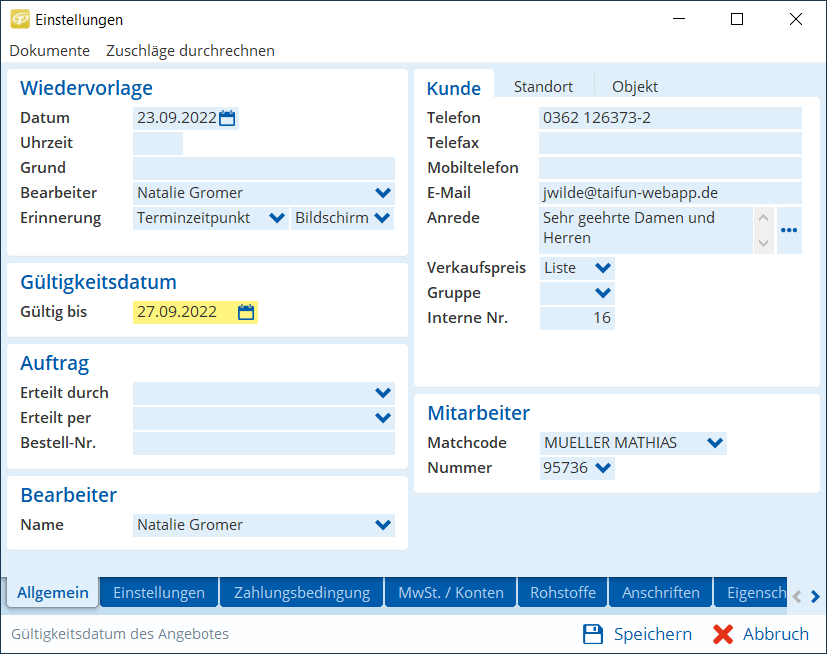
Task: Click into the Bestell-Nr. field
Action: pyautogui.click(x=263, y=443)
